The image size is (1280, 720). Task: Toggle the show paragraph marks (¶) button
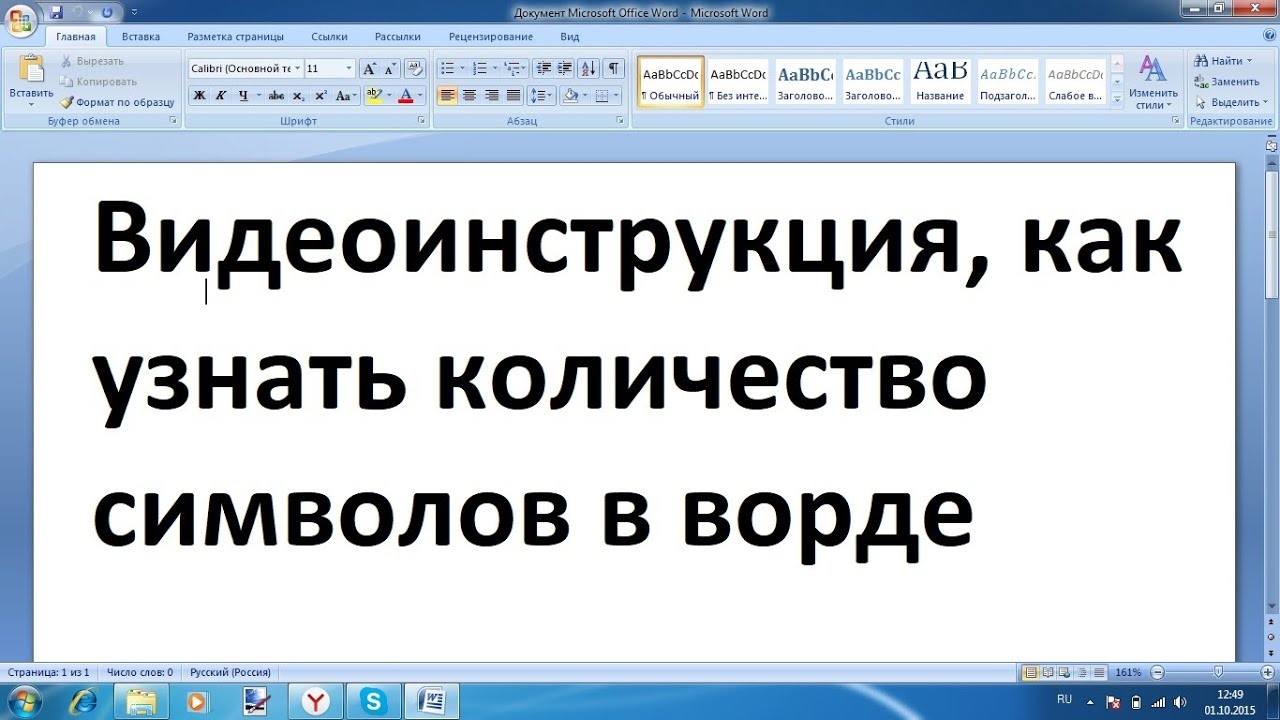[613, 69]
